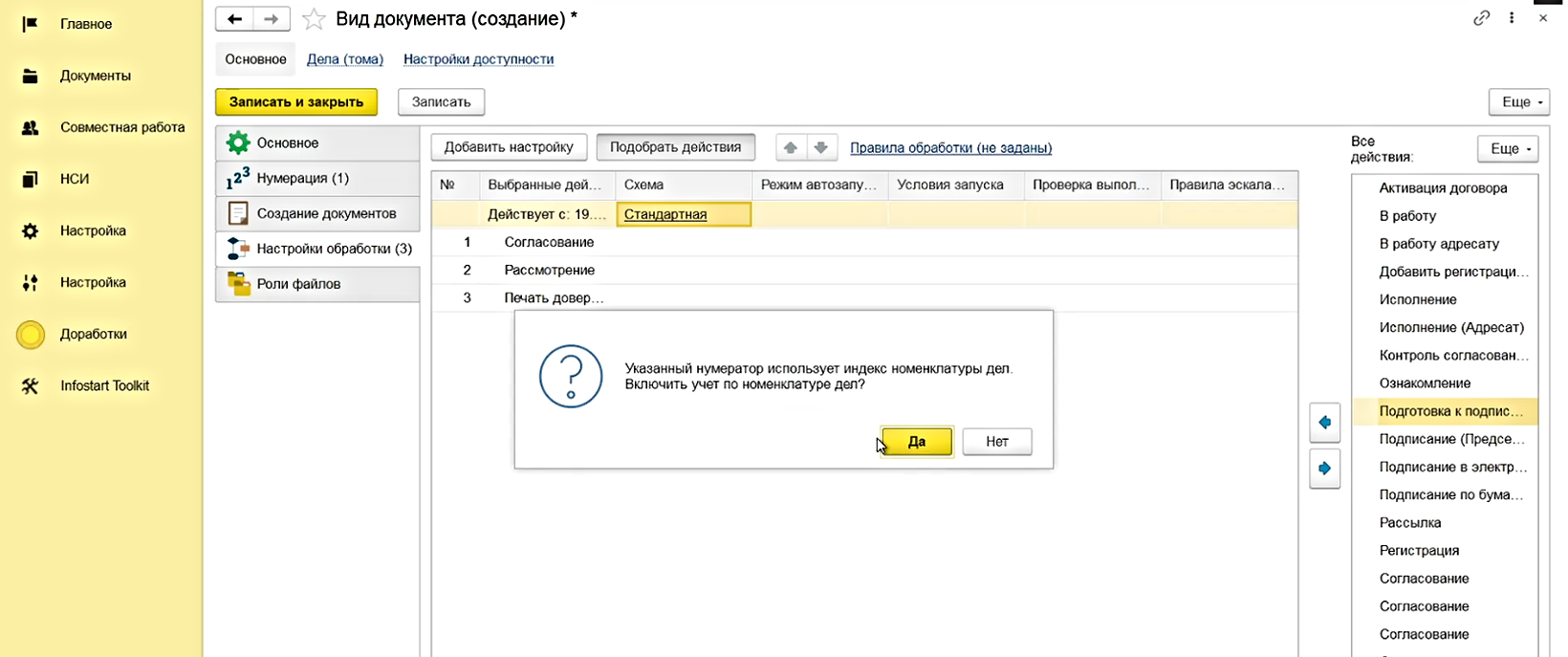The width and height of the screenshot is (1568, 657).
Task: Open the Доработки sidebar section
Action: coord(93,335)
